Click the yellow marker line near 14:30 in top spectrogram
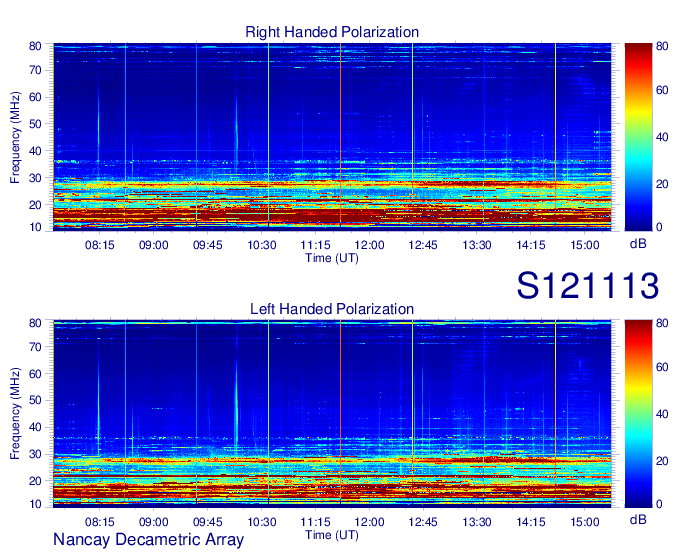Image resolution: width=680 pixels, height=552 pixels. point(556,135)
